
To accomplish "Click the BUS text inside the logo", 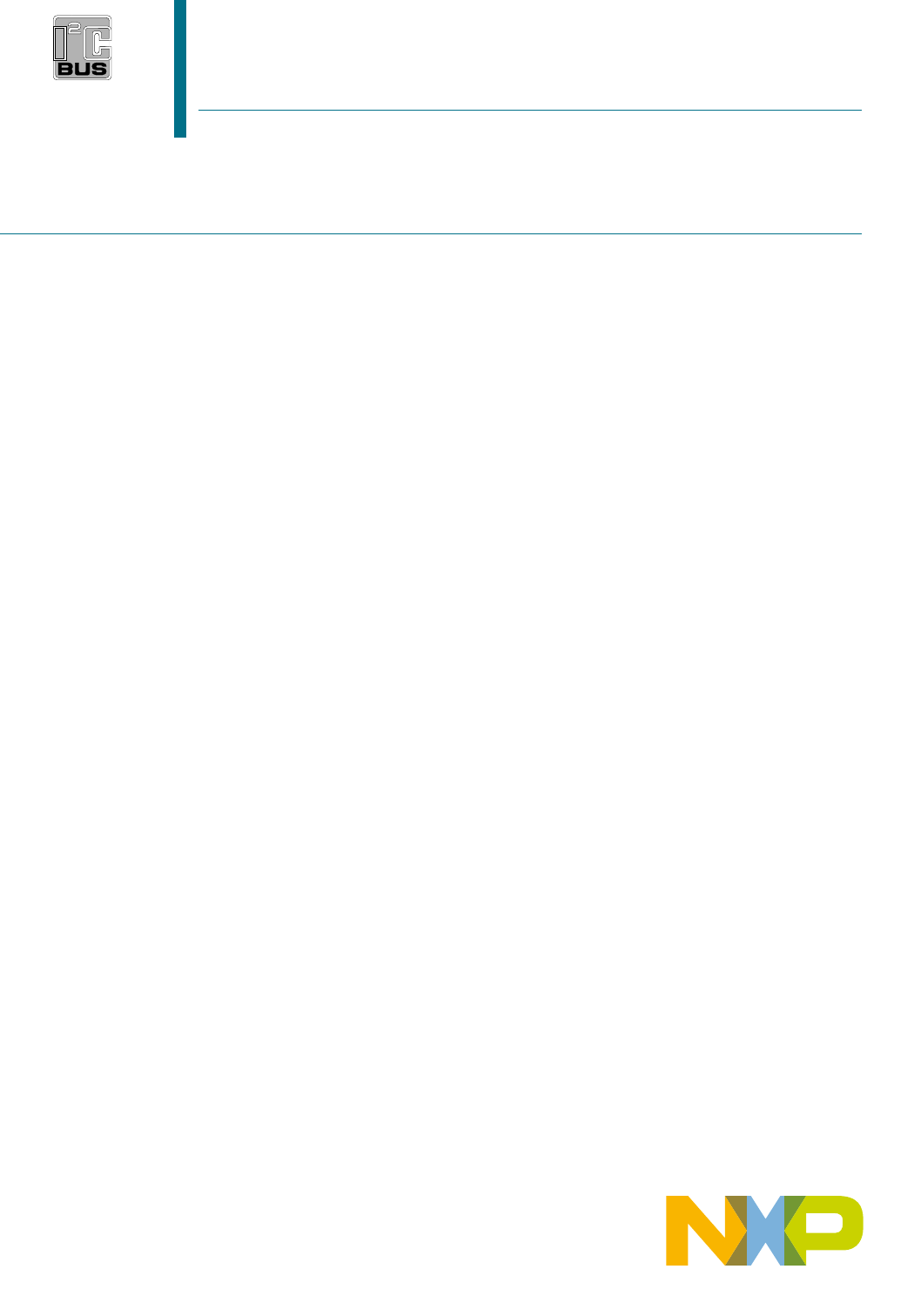I will pyautogui.click(x=83, y=69).
